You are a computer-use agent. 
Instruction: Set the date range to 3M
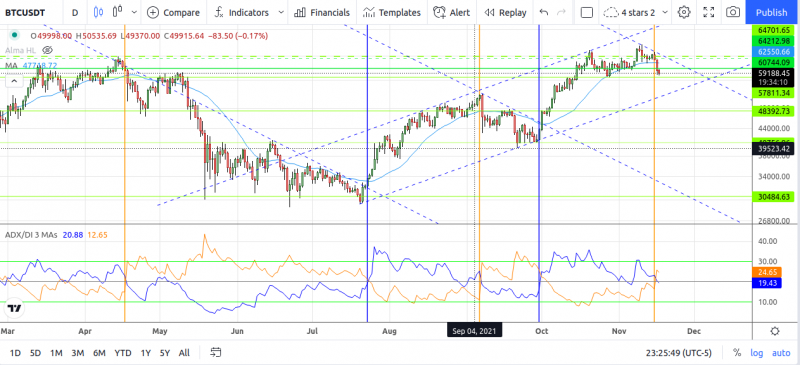[x=78, y=353]
